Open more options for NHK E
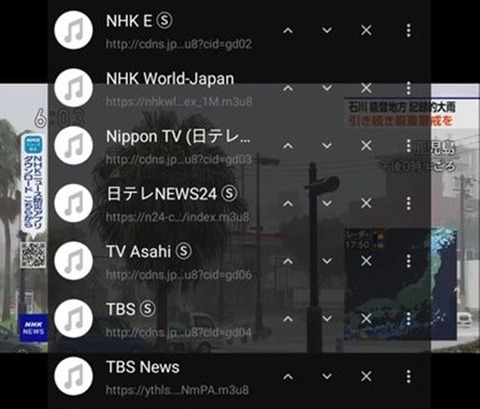 coord(408,31)
